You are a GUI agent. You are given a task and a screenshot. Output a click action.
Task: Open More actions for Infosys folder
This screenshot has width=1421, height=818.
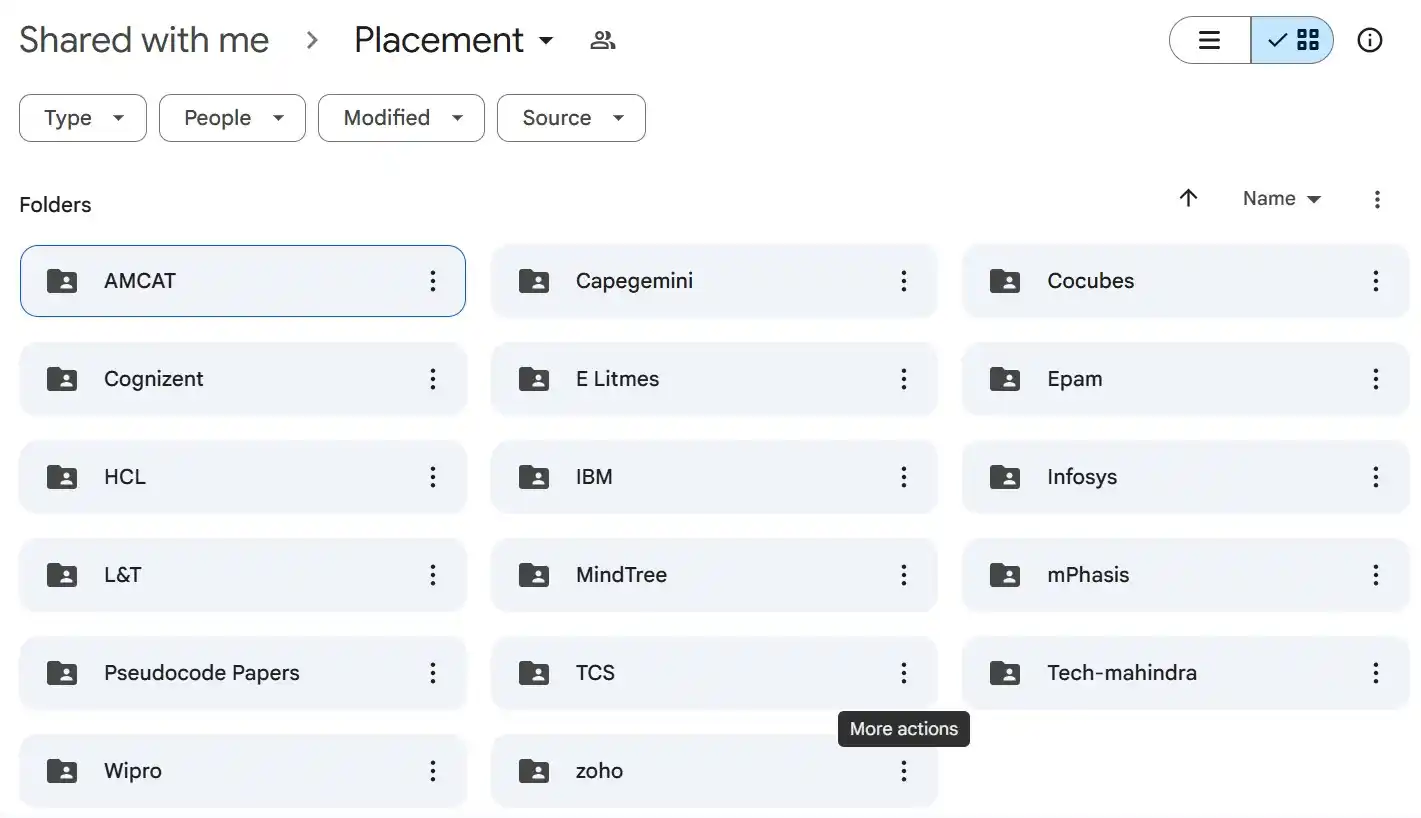click(1376, 477)
